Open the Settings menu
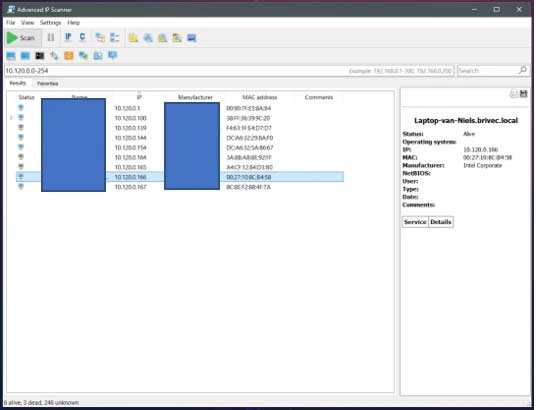This screenshot has height=410, width=536. coord(50,23)
